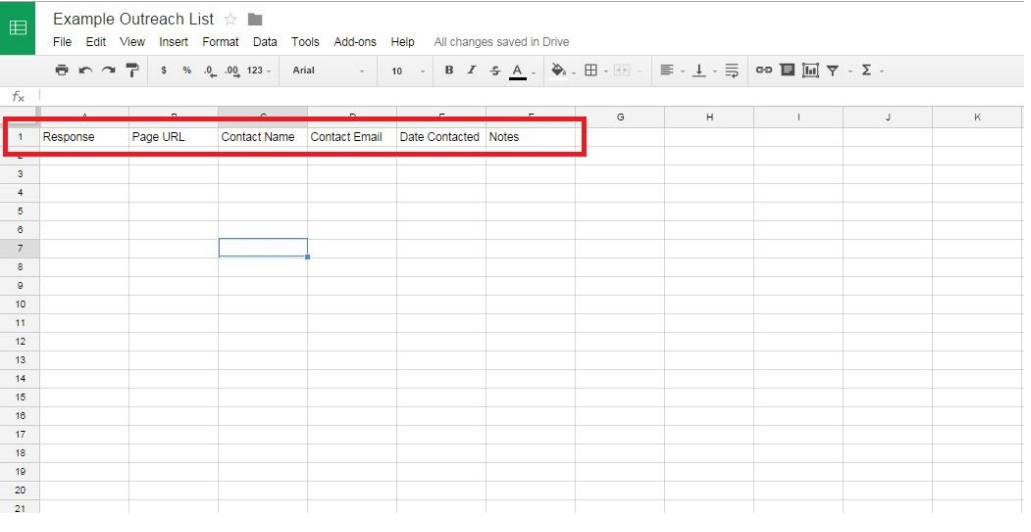Expand the font size 10 dropdown
1031x532 pixels.
tap(408, 71)
